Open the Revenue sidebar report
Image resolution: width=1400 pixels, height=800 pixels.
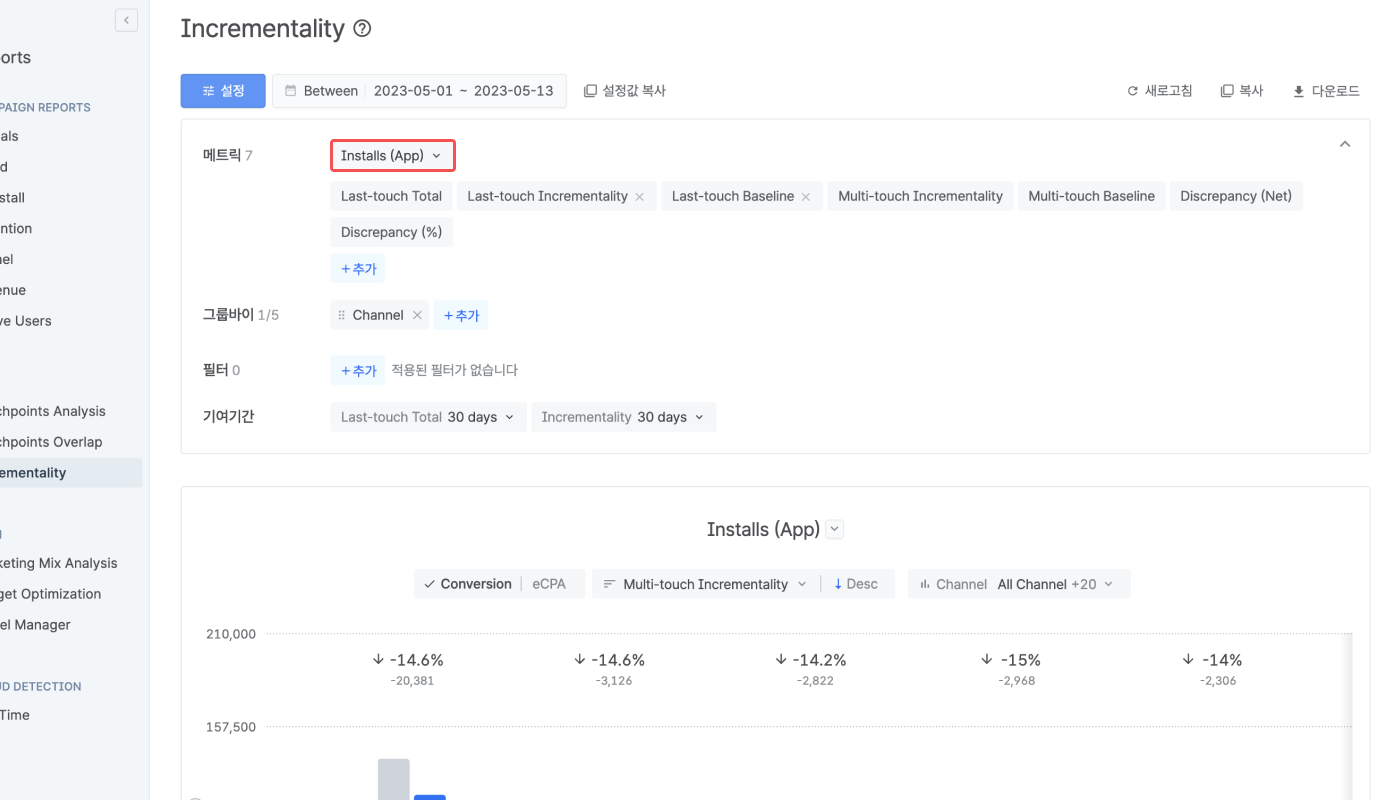point(13,290)
